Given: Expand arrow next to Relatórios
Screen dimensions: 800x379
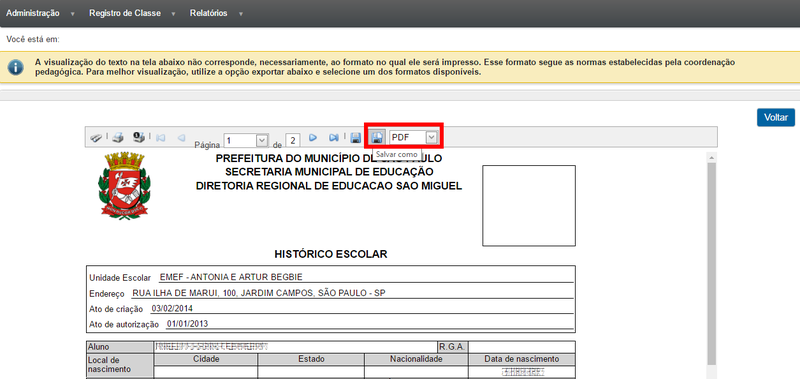Looking at the screenshot, I should 240,14.
